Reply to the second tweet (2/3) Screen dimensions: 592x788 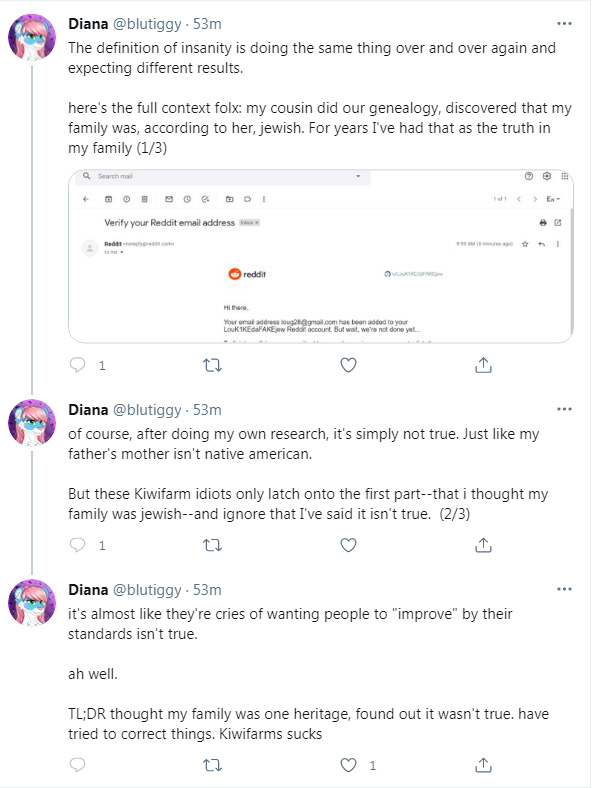77,545
